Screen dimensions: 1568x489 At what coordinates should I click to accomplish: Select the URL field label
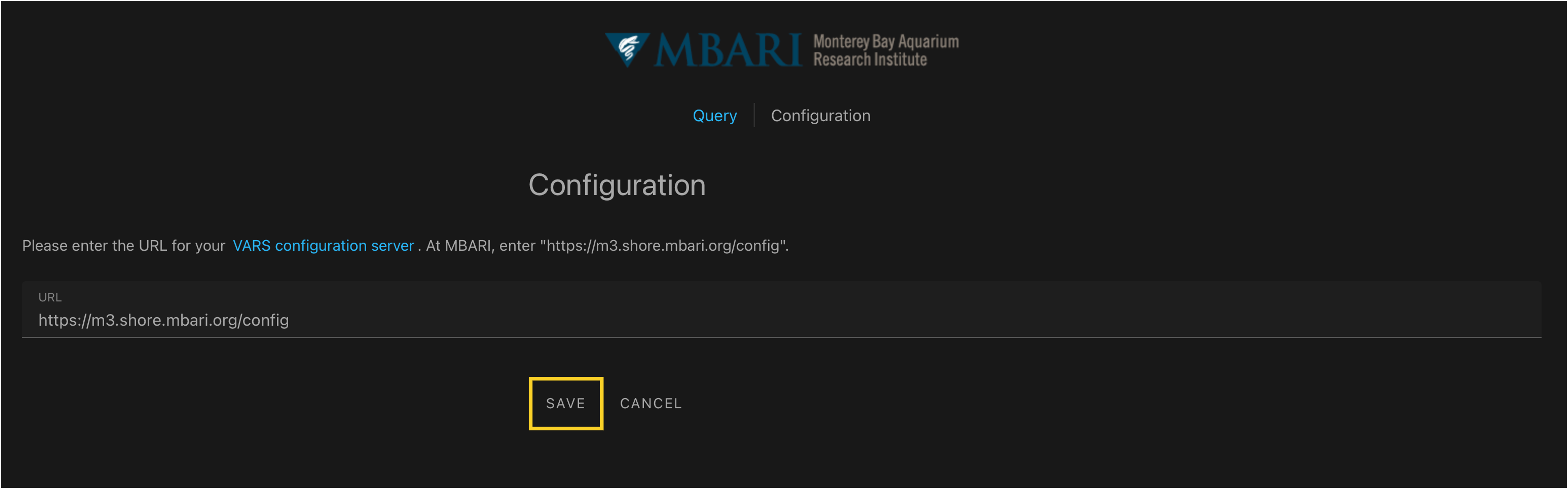51,297
